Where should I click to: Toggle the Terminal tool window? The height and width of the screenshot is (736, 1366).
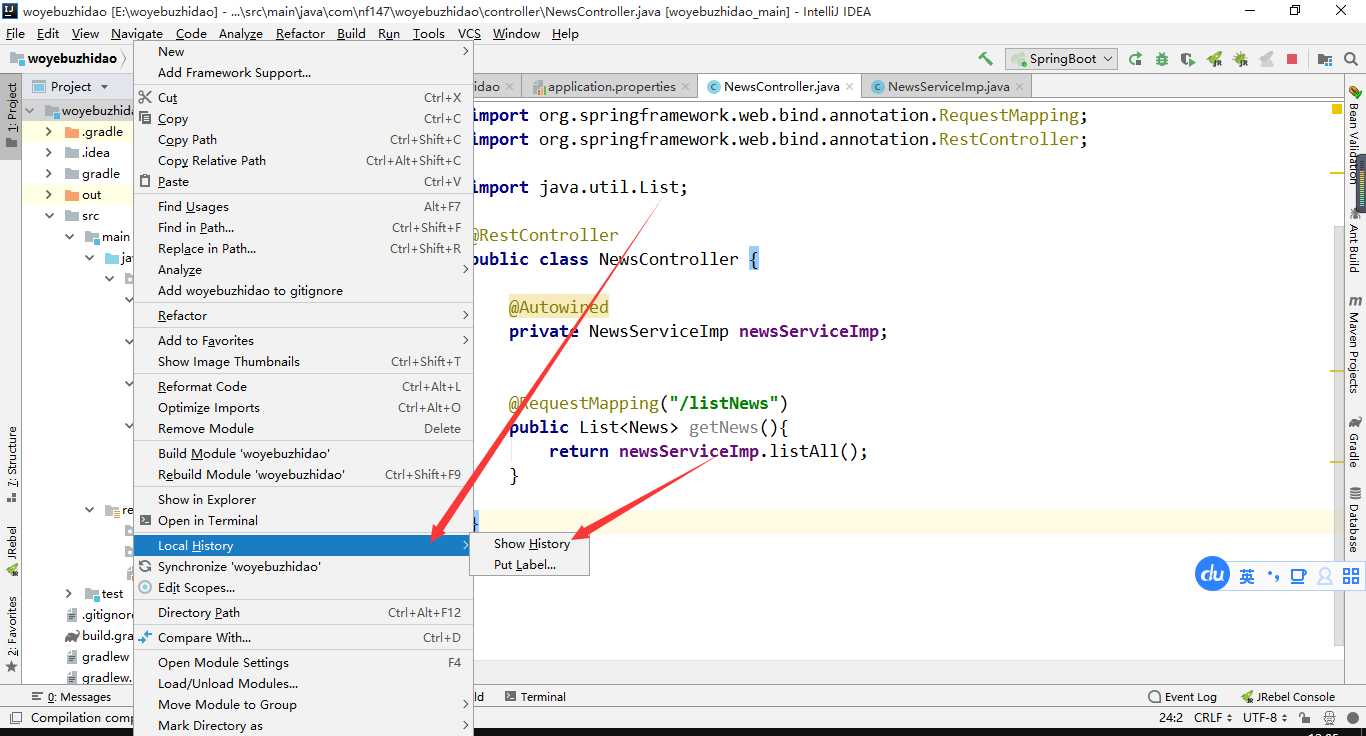535,697
